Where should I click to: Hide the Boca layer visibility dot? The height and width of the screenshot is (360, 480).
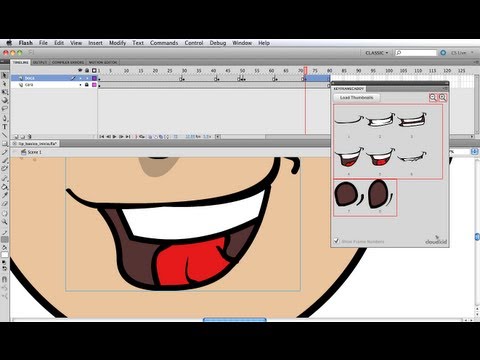tap(80, 78)
